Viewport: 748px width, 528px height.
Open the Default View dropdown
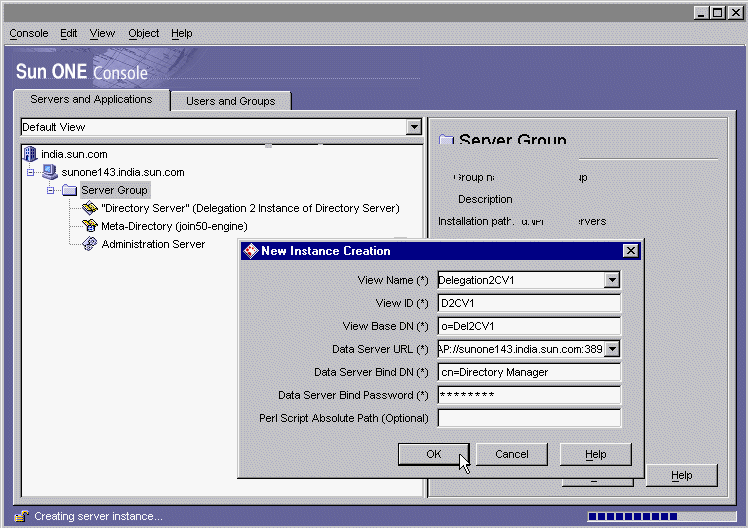click(414, 127)
